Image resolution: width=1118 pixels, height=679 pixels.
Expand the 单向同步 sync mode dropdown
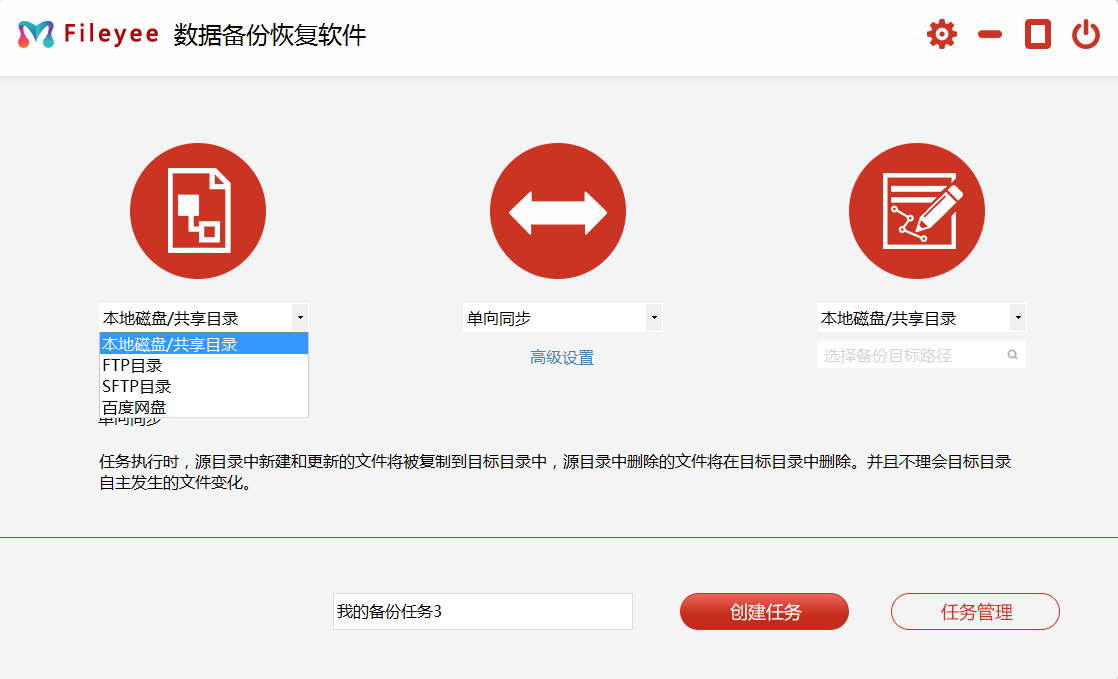click(653, 318)
